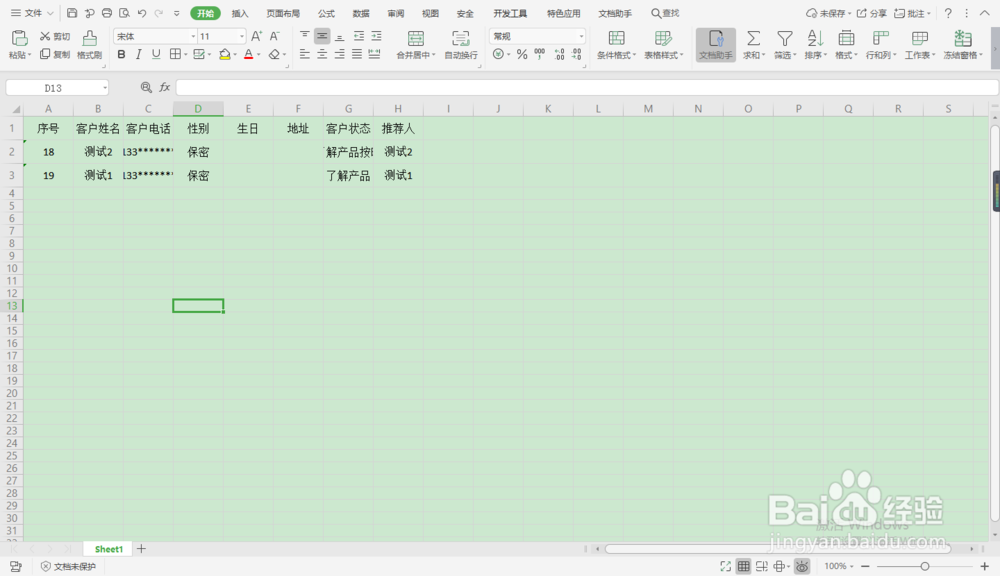The width and height of the screenshot is (1000, 576).
Task: Apply the yellow fill color bucket
Action: 224,55
